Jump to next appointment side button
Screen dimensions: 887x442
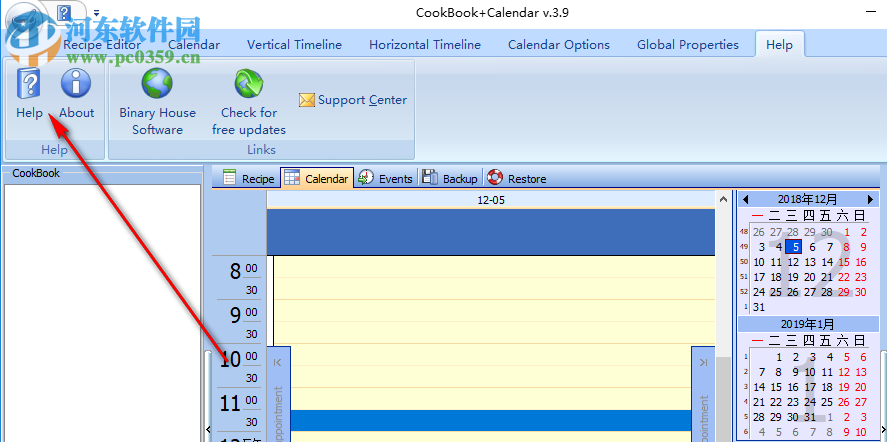703,394
